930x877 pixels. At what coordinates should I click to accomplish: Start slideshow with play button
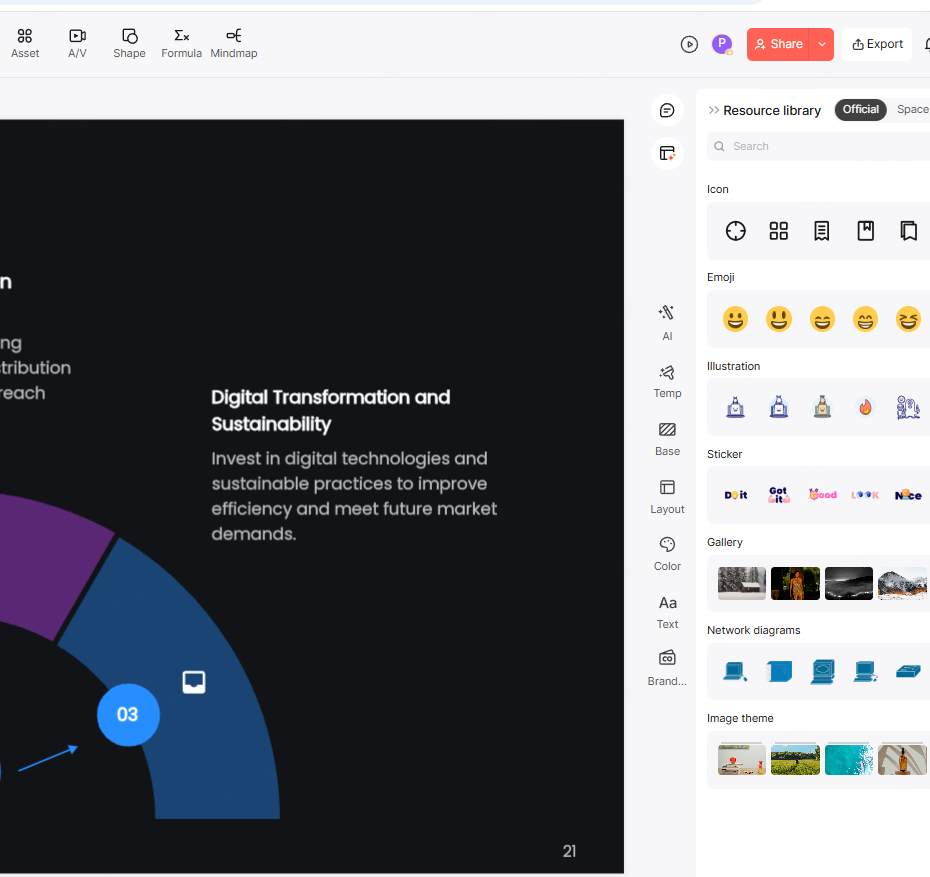689,44
